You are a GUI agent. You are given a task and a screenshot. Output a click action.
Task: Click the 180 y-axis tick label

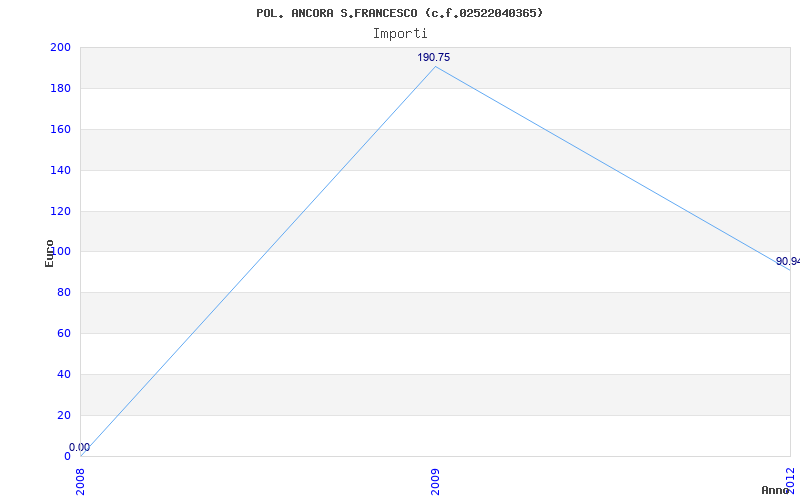60,88
